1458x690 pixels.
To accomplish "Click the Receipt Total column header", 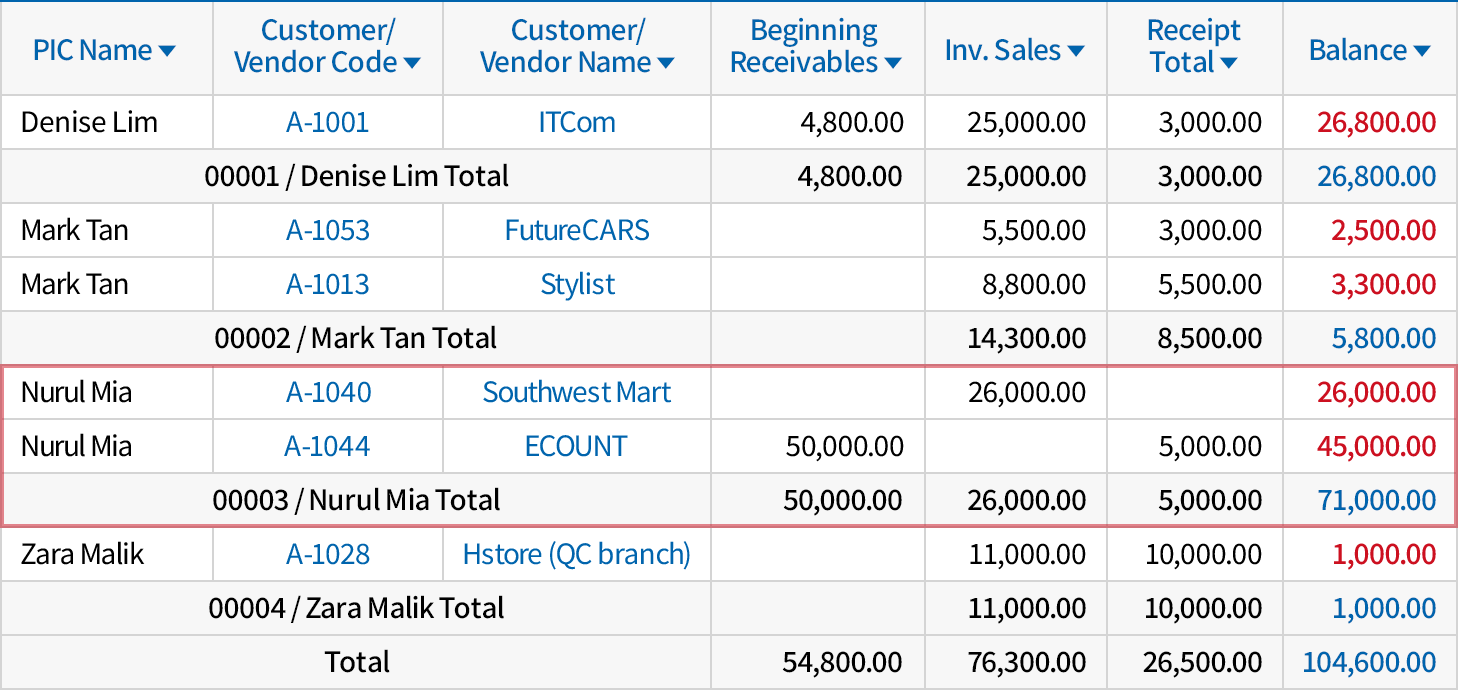I will [x=1193, y=47].
